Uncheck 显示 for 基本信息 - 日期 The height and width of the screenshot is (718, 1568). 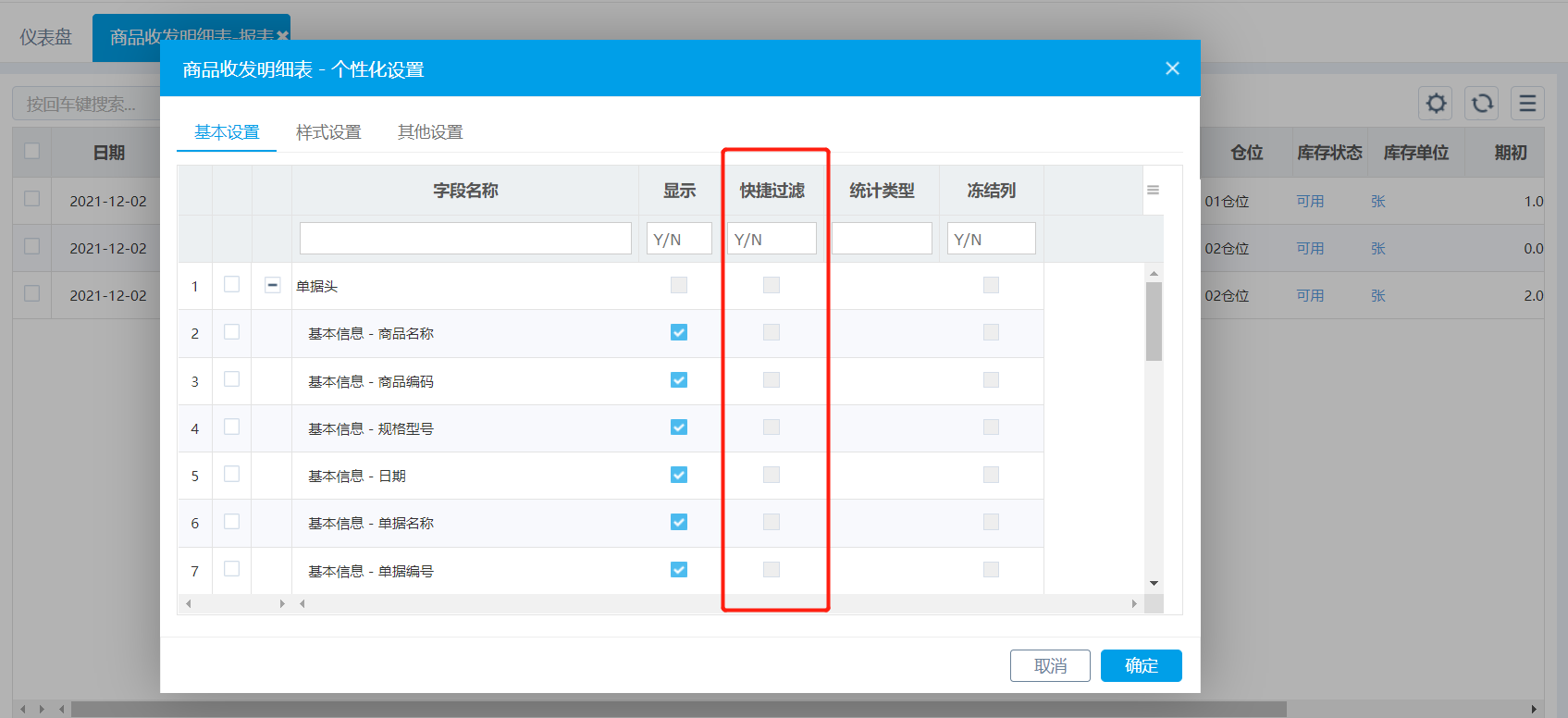[679, 475]
